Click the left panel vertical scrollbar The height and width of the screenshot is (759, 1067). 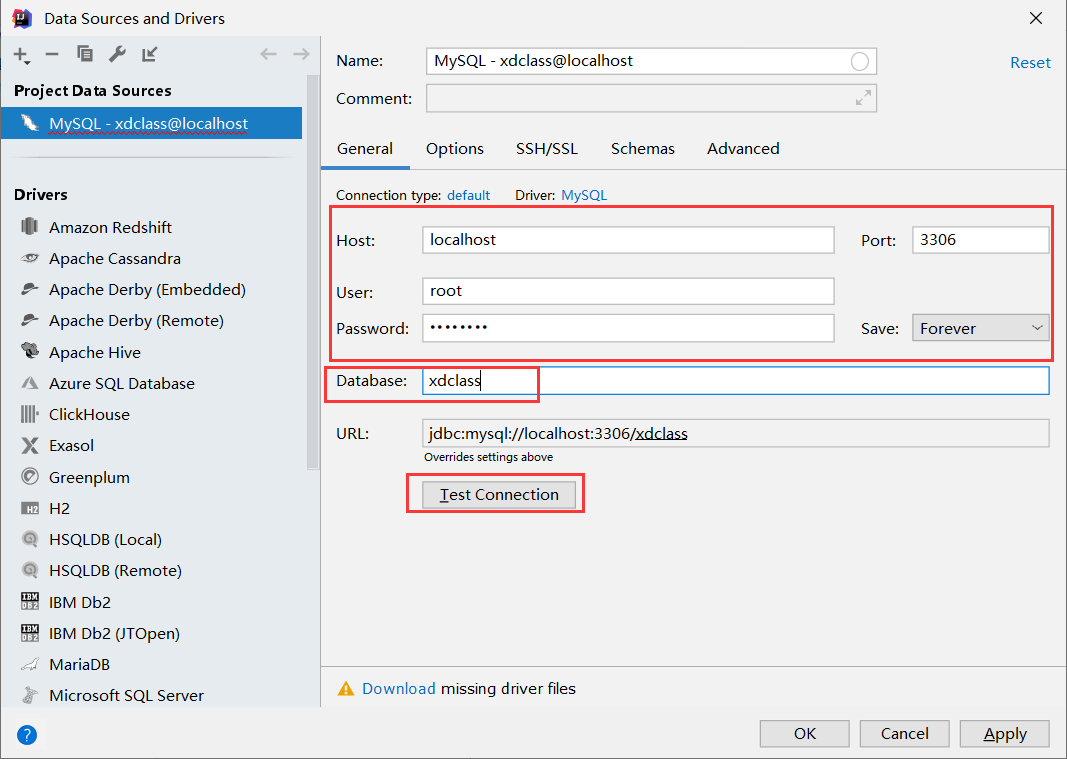pos(313,272)
